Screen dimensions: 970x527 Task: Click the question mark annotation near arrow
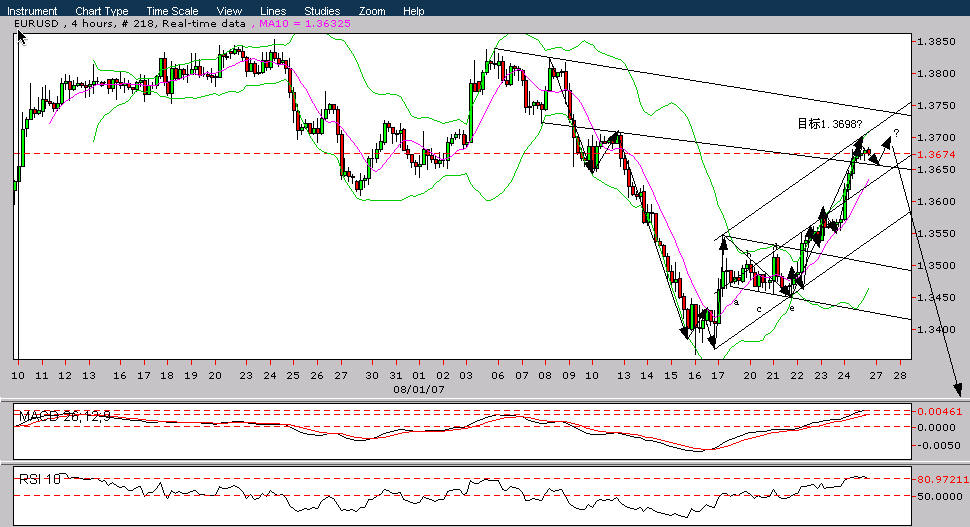[x=896, y=133]
